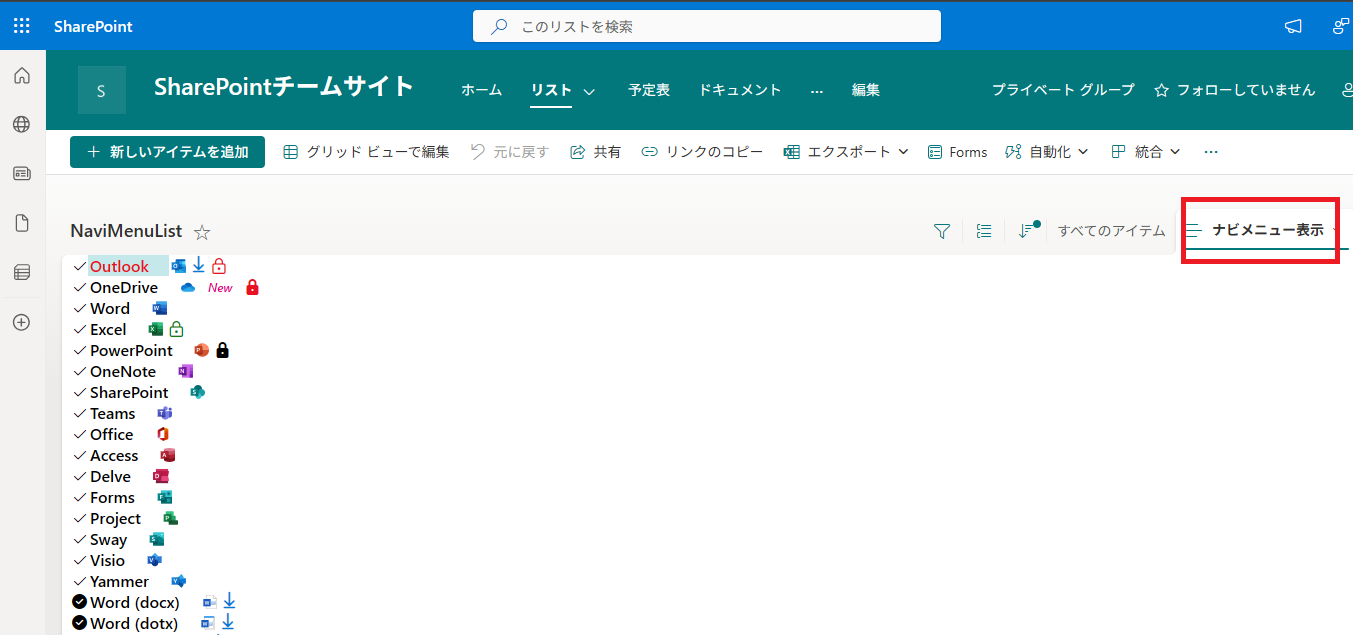
Task: Click the sort icon with green dot
Action: 1027,230
